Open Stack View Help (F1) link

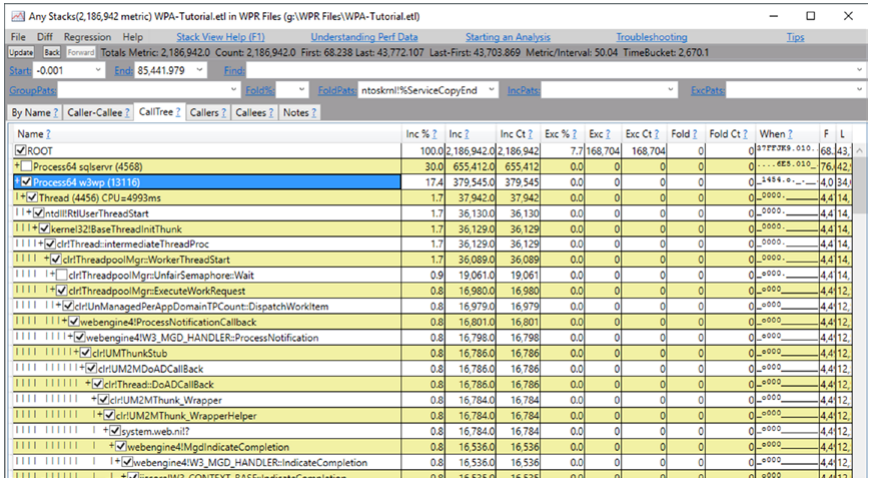[x=220, y=37]
